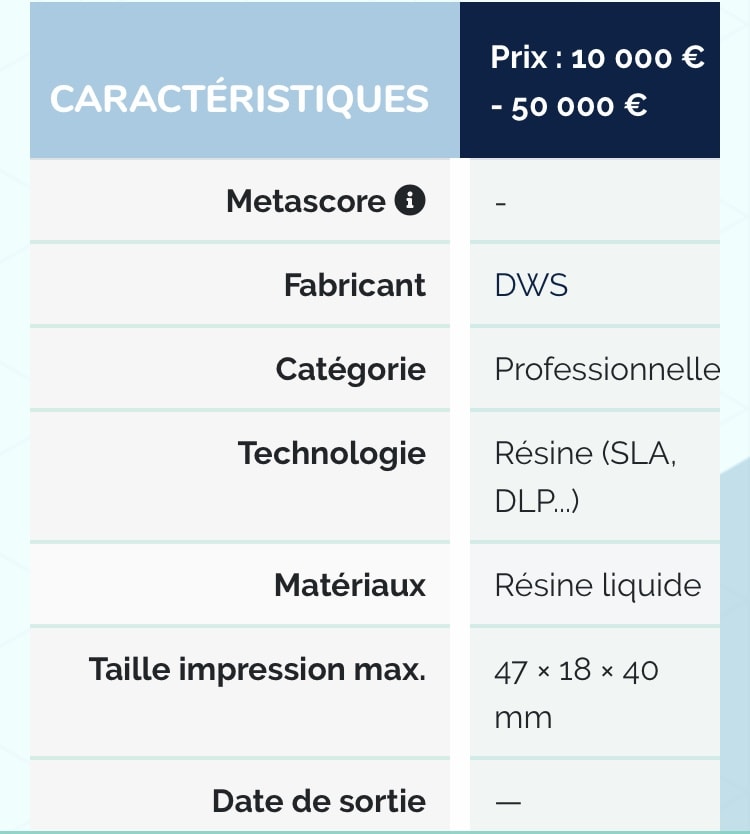Screen dimensions: 750x834
Task: Select the Professionnelle category value
Action: click(607, 369)
